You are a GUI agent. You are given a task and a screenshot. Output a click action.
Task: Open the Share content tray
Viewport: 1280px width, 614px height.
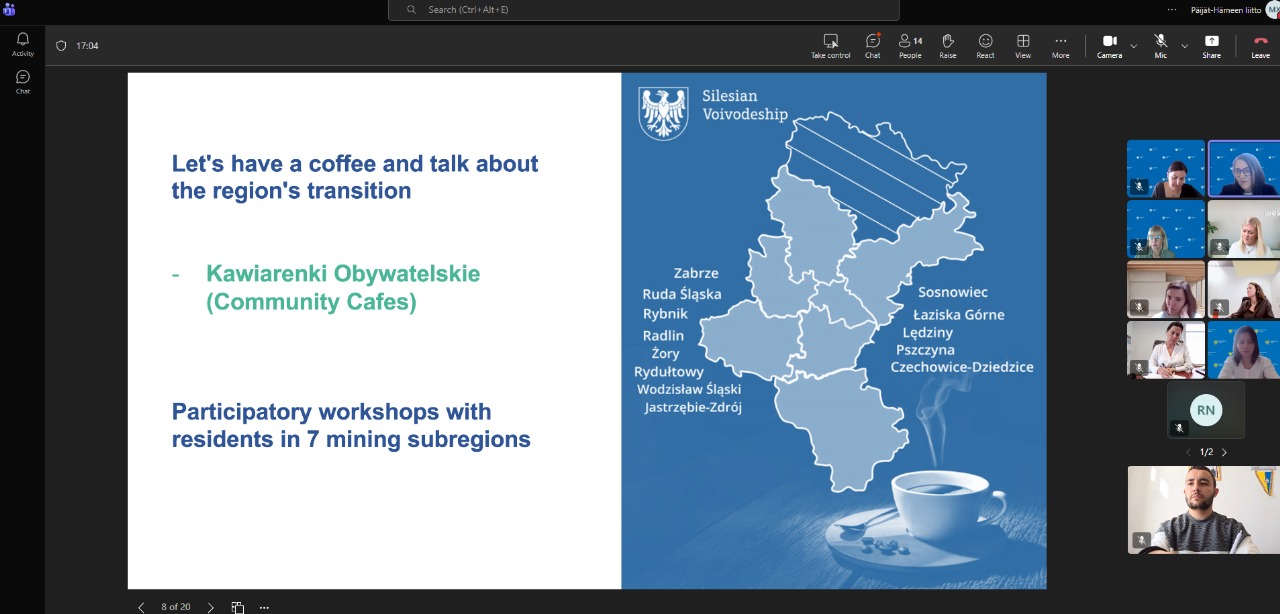pos(1211,45)
